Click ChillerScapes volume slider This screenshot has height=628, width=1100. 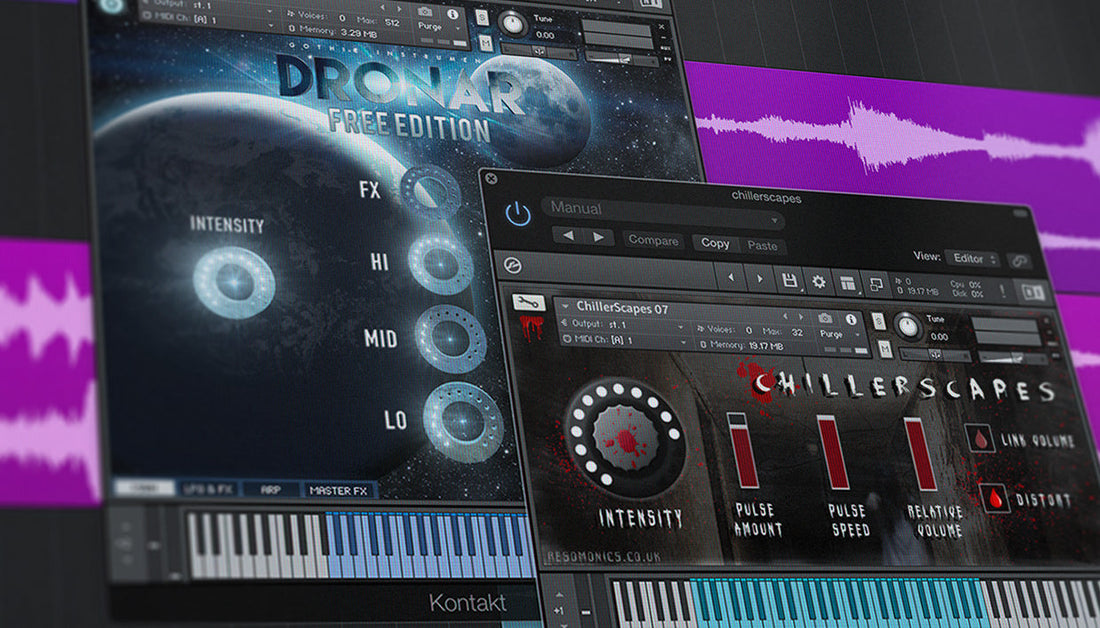point(1011,359)
